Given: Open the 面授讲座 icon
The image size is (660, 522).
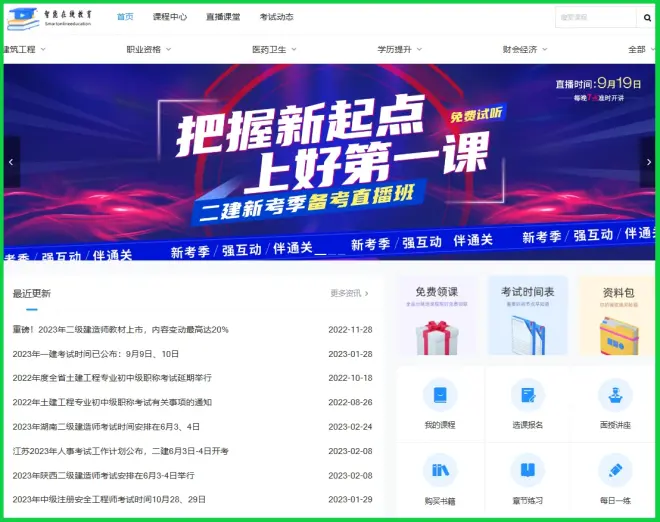Looking at the screenshot, I should 614,395.
